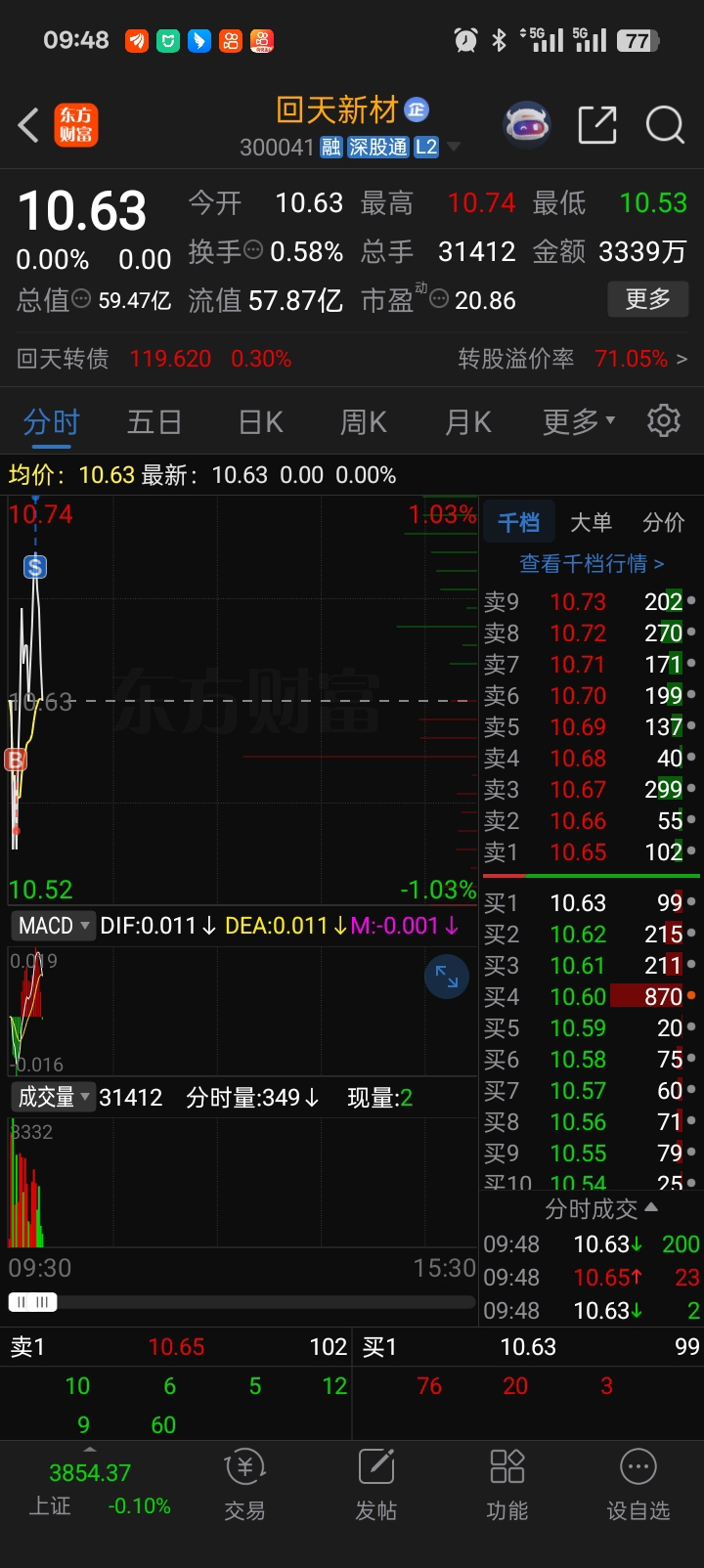Tap the B buy marker on chart

[15, 760]
